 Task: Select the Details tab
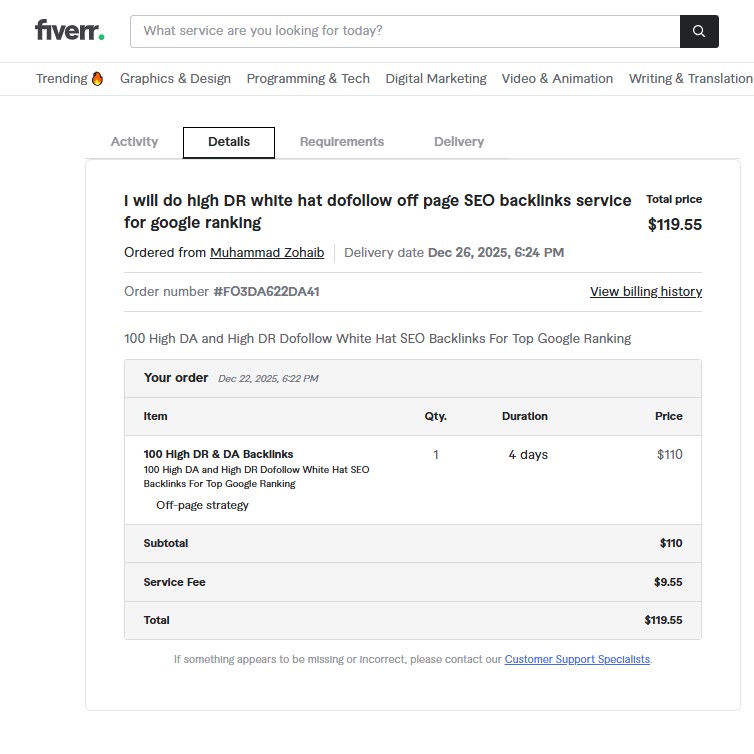coord(229,142)
